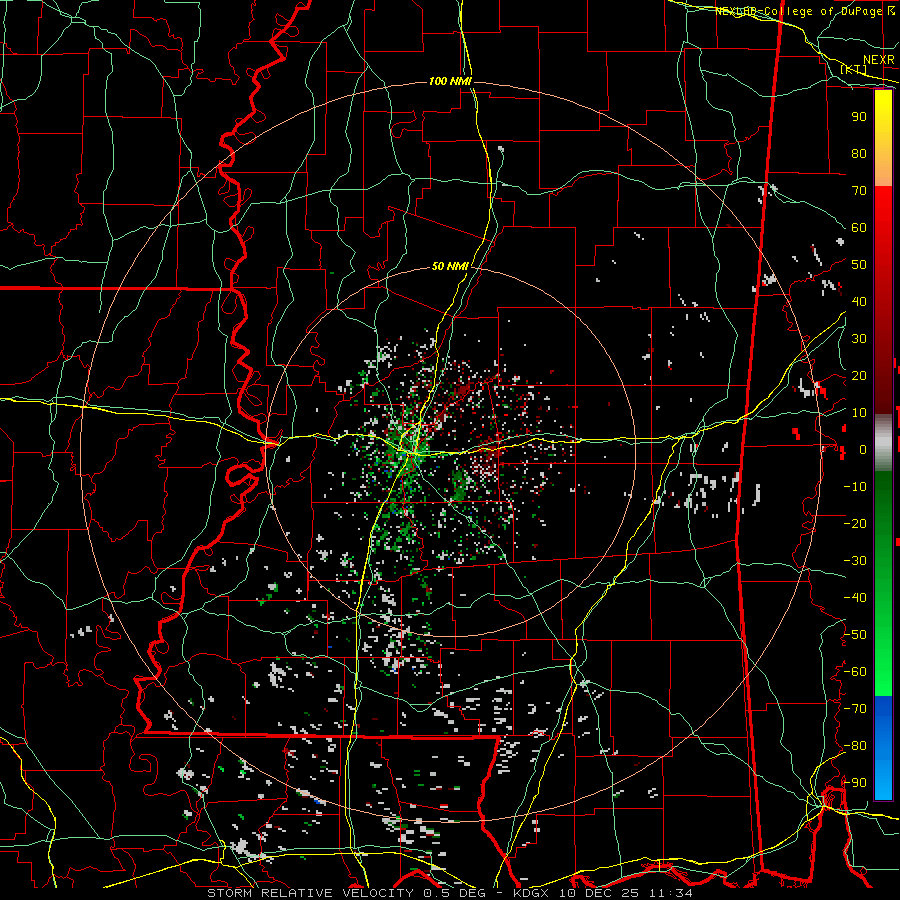Image resolution: width=900 pixels, height=900 pixels.
Task: Click the 80 value on velocity scale
Action: (x=859, y=153)
